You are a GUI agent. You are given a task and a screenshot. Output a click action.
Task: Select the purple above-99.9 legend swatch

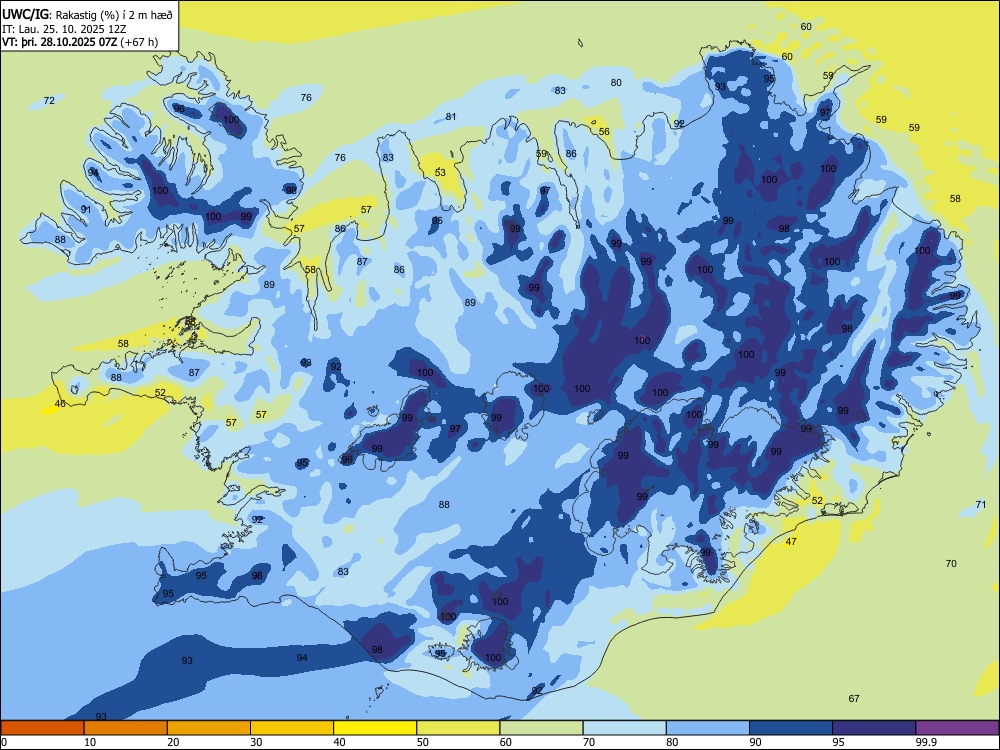(x=957, y=728)
